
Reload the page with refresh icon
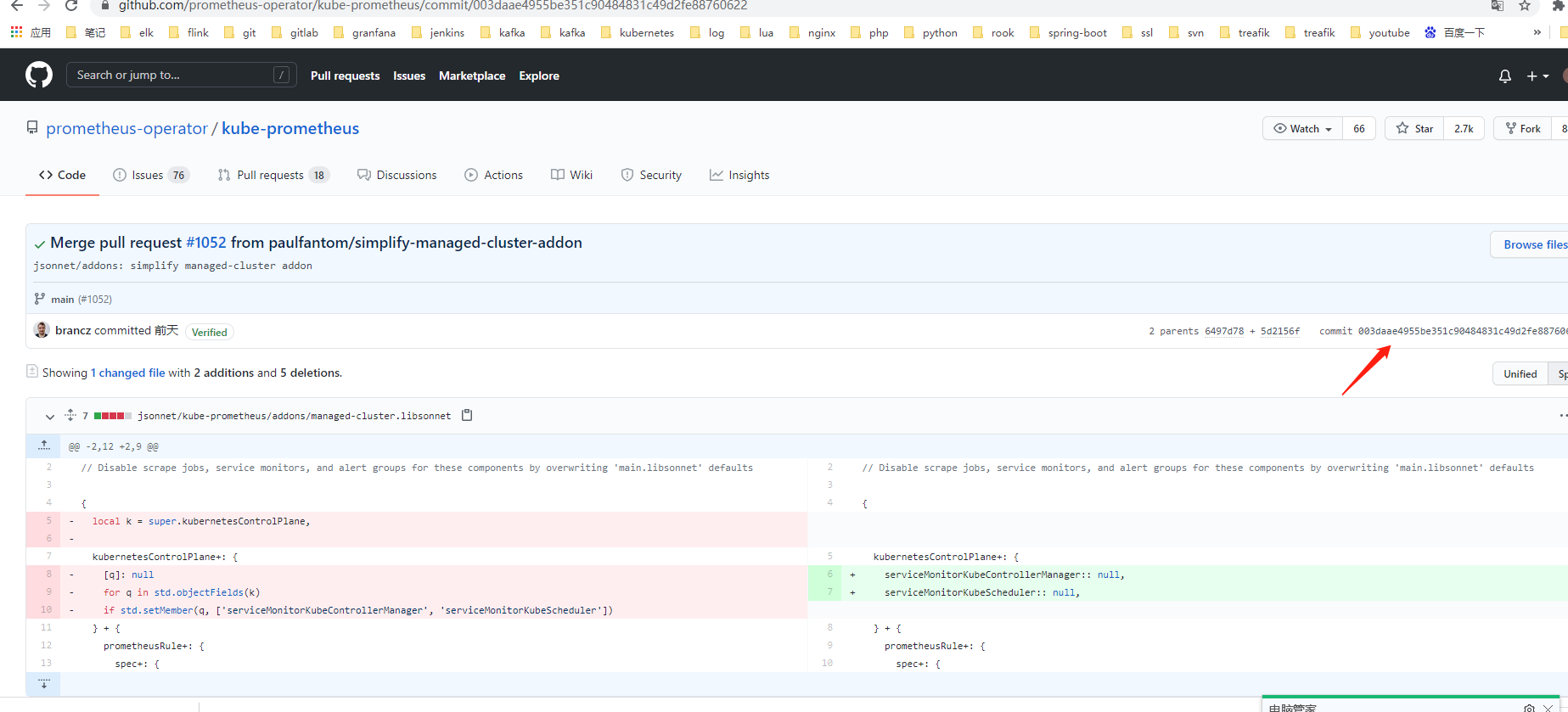pos(72,5)
